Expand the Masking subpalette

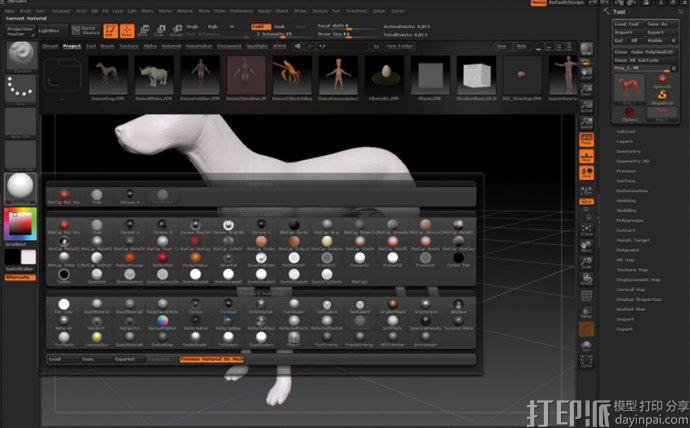[626, 201]
